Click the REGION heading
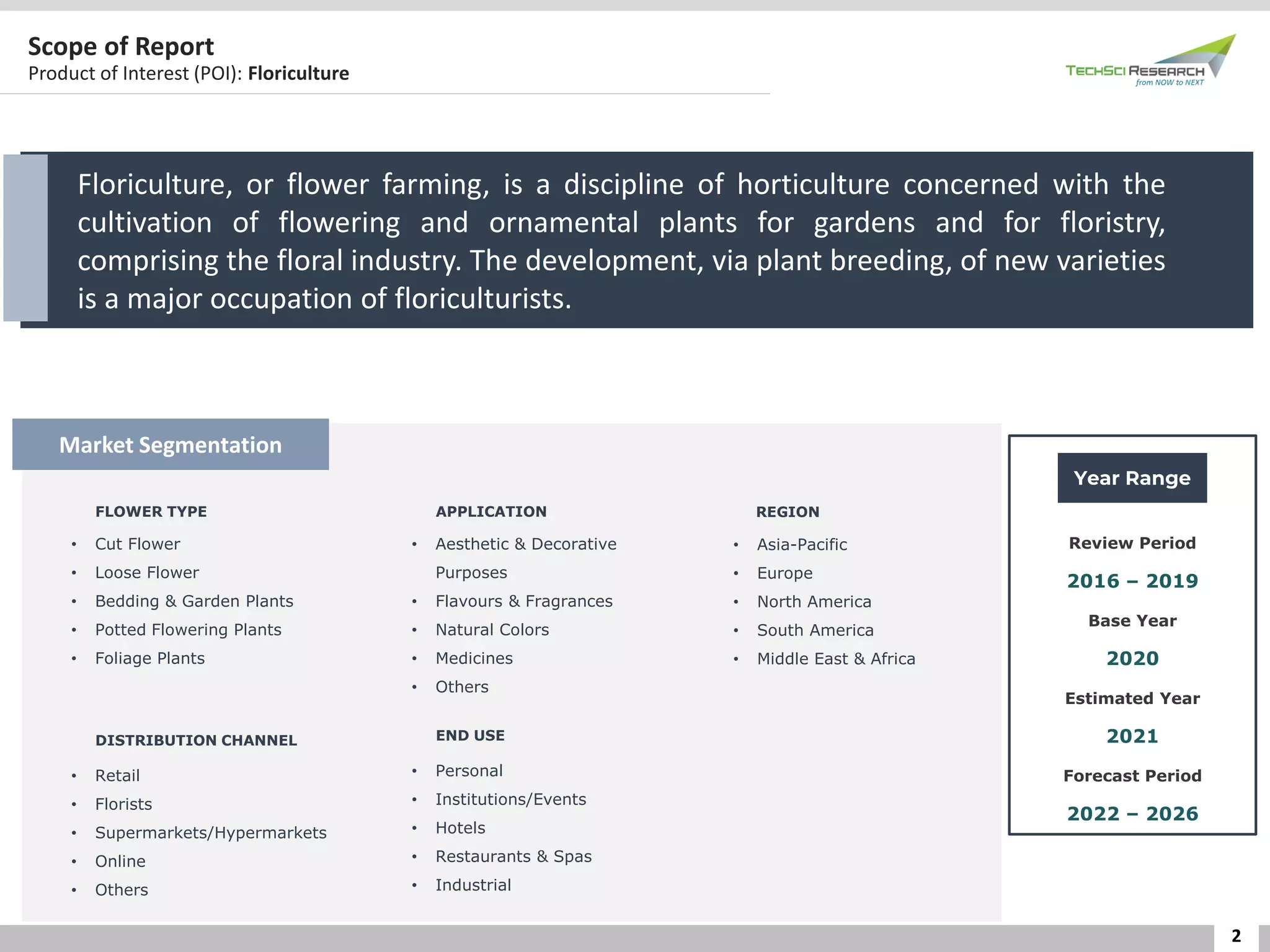Screen dimensions: 1270x952 click(788, 513)
